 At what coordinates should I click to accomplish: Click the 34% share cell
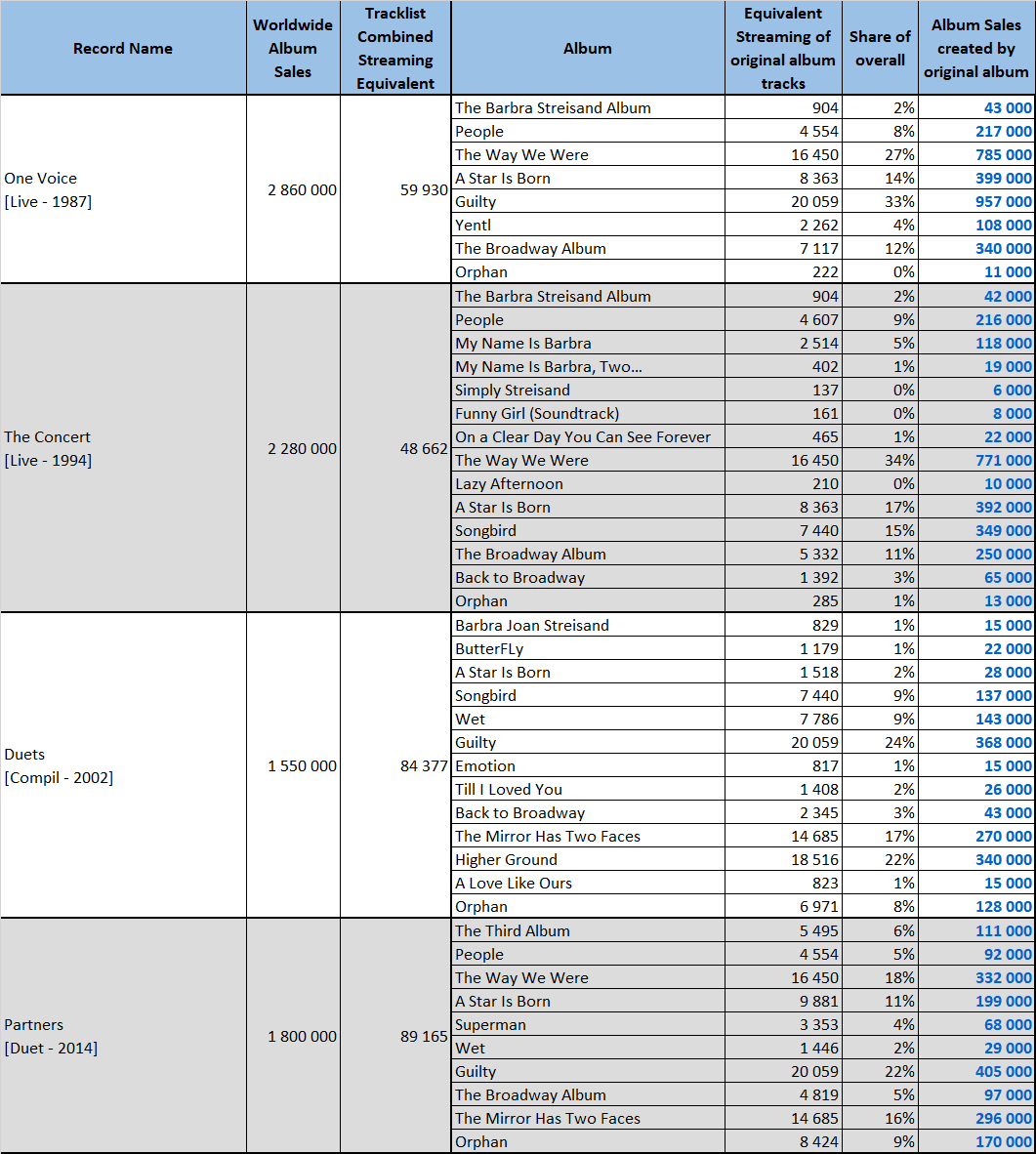880,460
